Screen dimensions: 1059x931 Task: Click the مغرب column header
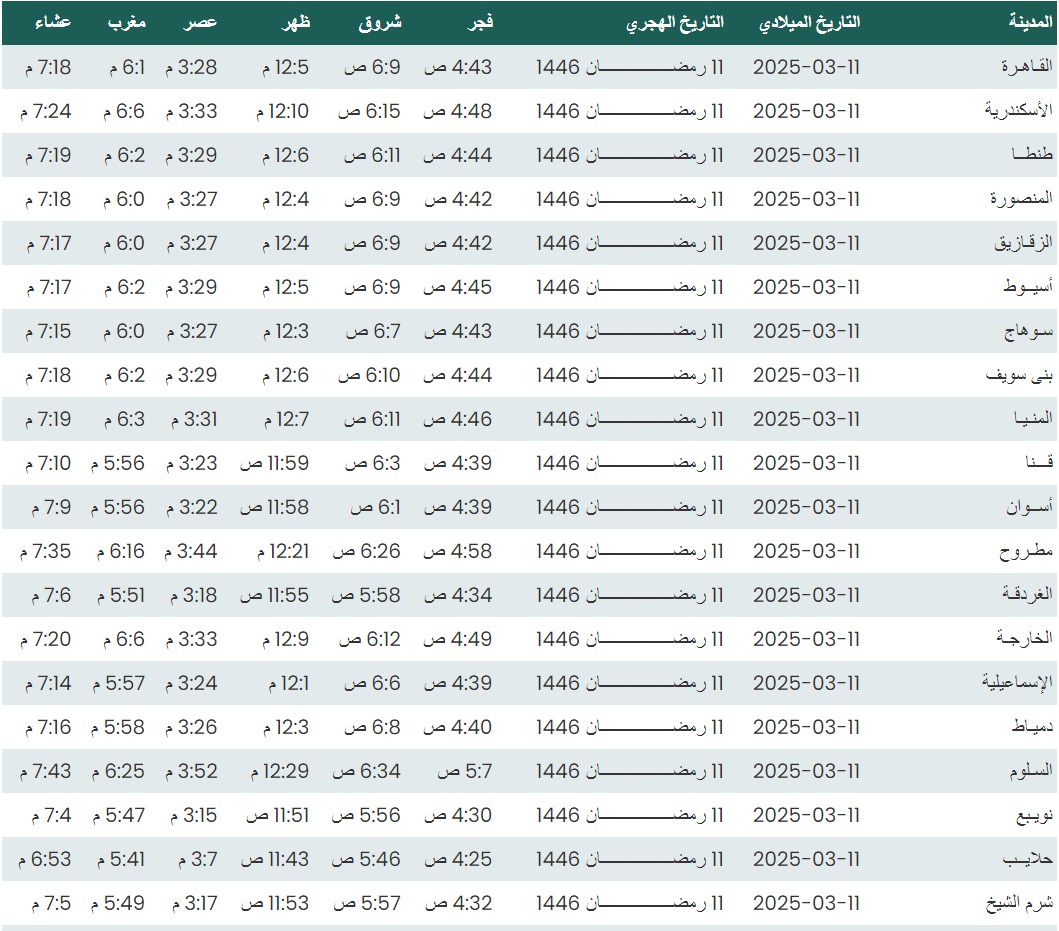127,22
